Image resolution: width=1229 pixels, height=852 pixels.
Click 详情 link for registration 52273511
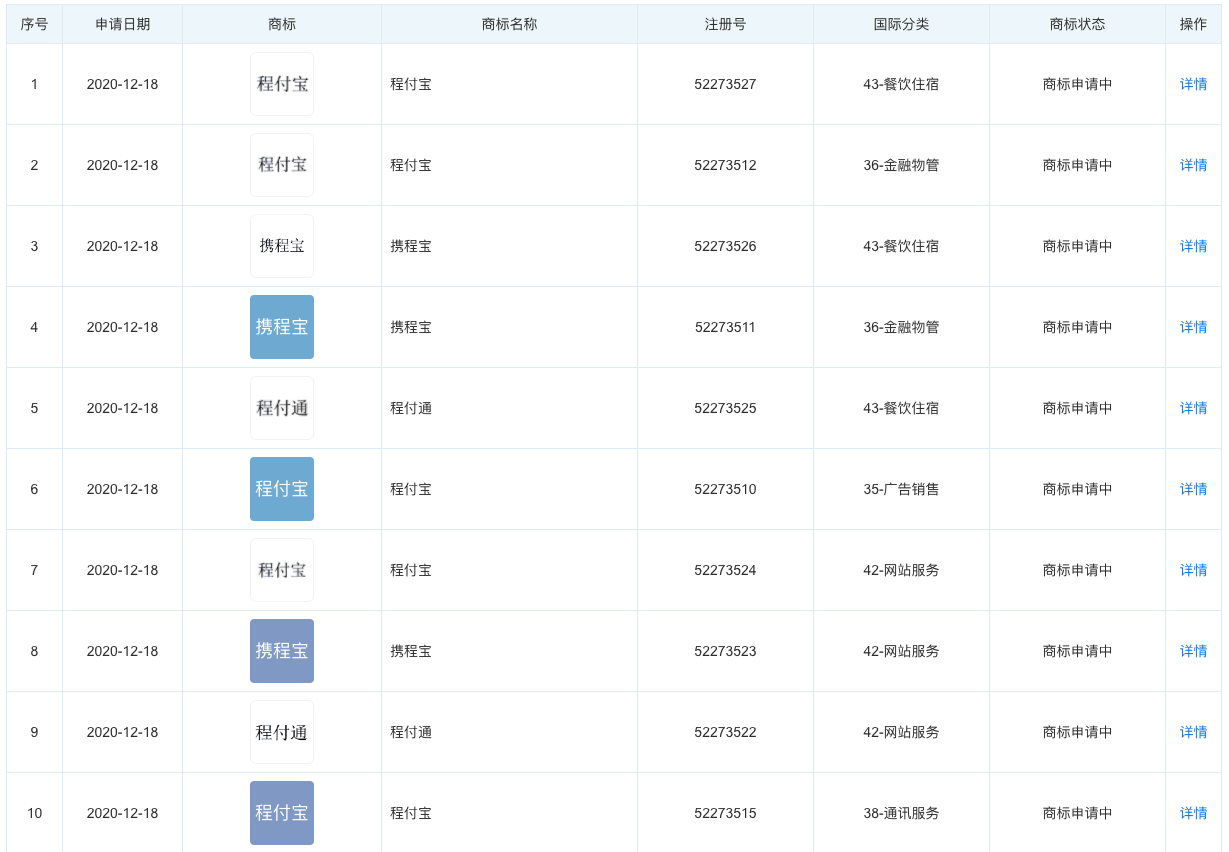coord(1193,327)
